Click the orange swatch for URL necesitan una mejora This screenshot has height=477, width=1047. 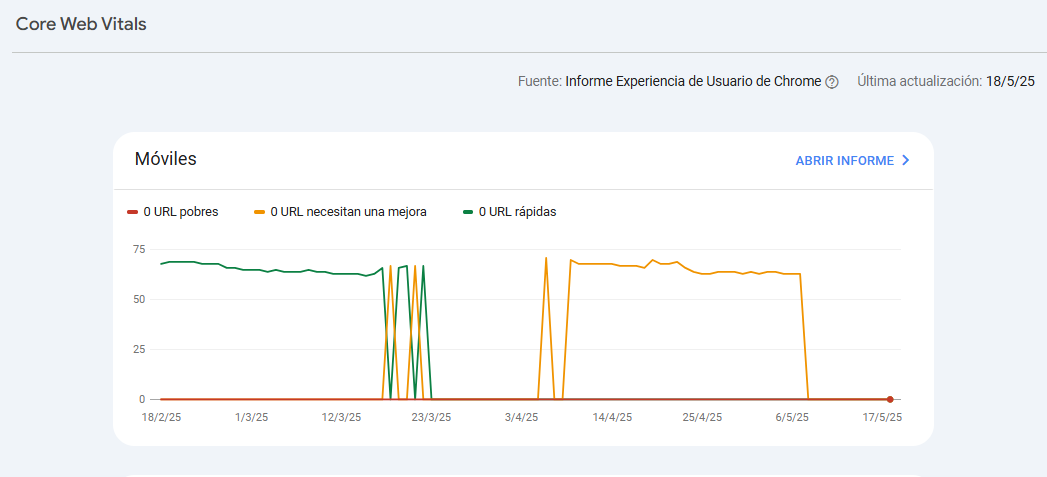coord(260,212)
